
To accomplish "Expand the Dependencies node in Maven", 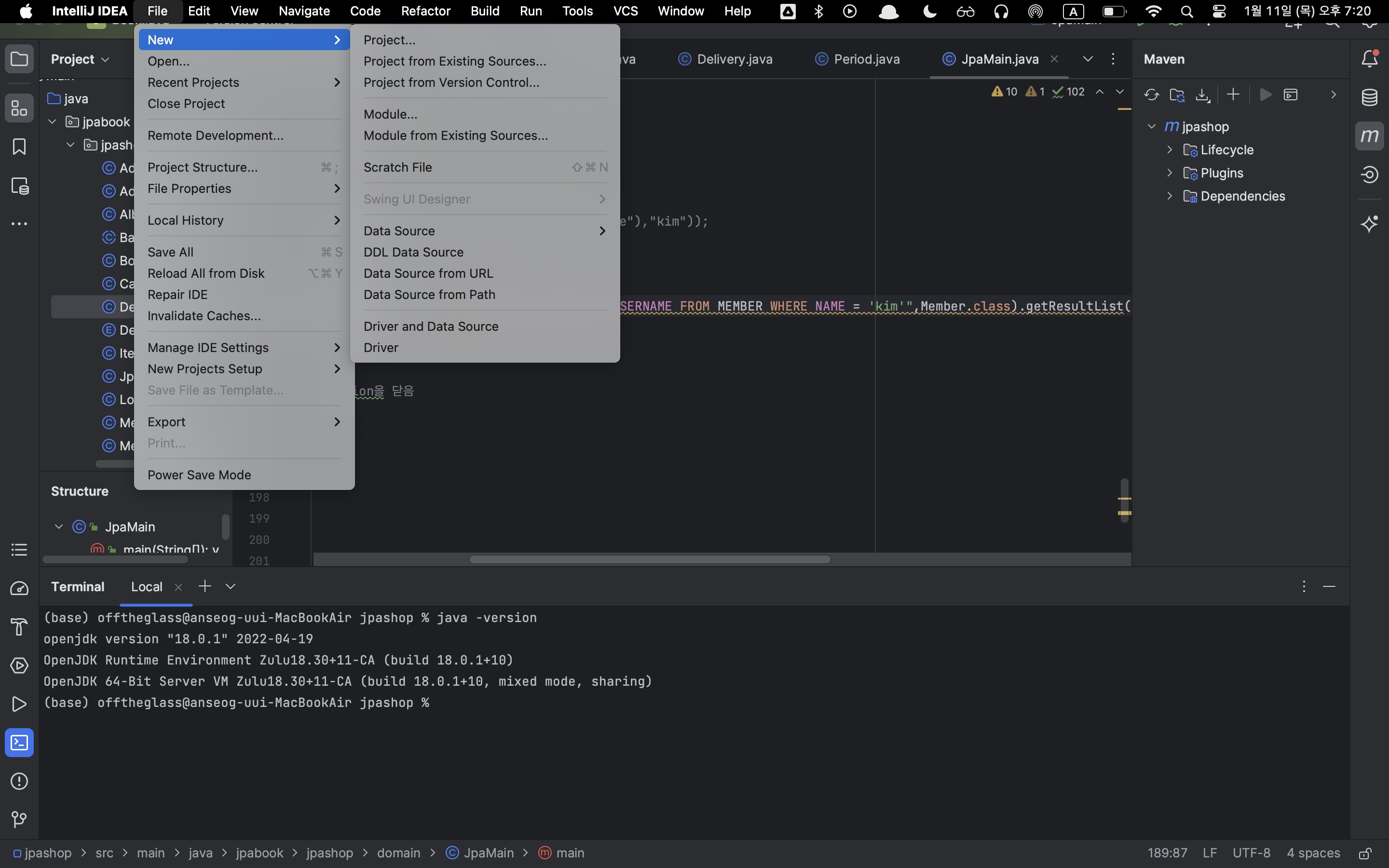I will [x=1169, y=196].
